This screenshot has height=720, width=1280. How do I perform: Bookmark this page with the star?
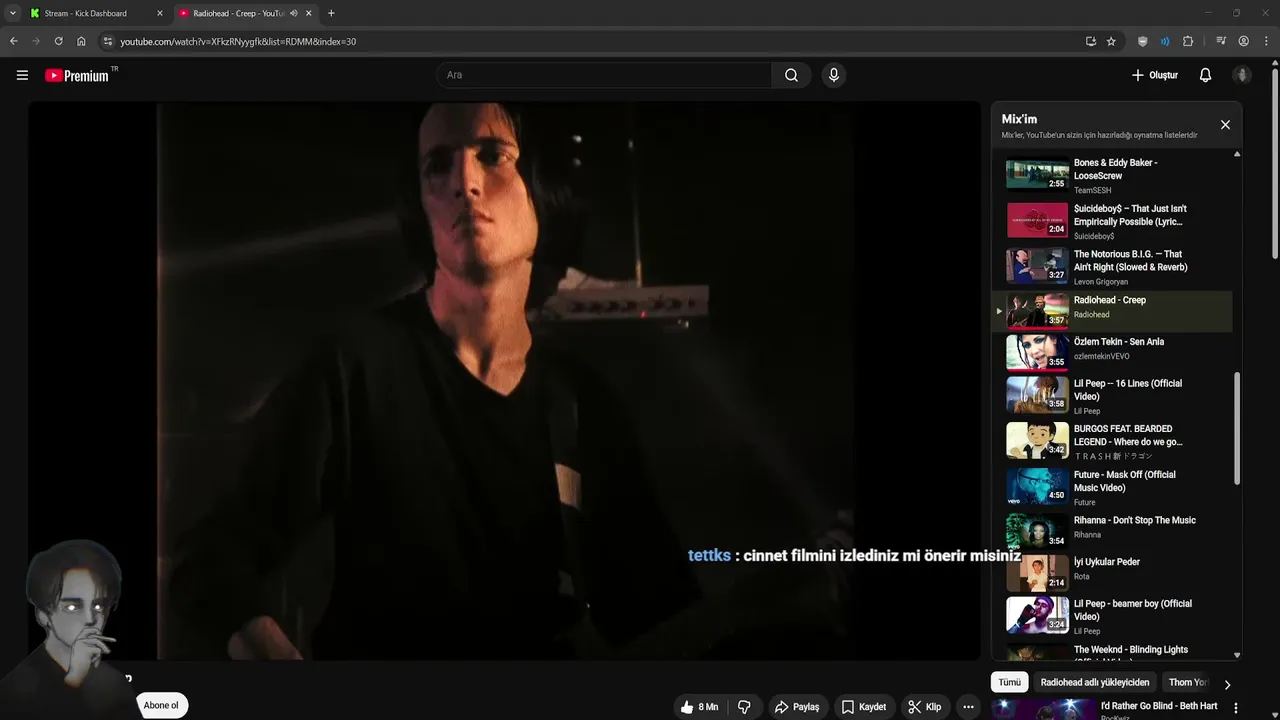pos(1111,41)
